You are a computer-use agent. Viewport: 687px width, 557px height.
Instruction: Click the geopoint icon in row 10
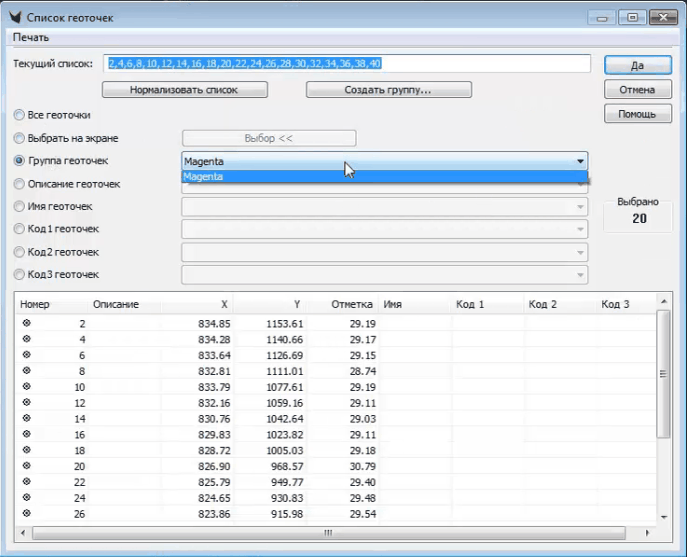[x=27, y=386]
